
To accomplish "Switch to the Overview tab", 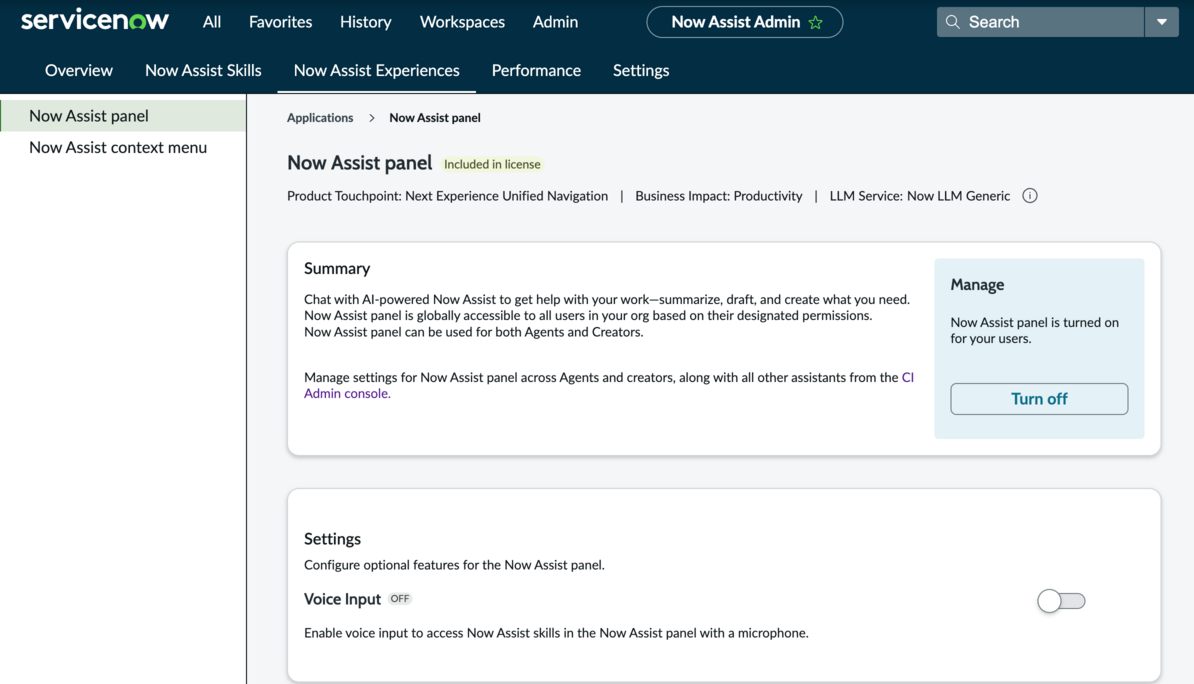I will coord(78,70).
